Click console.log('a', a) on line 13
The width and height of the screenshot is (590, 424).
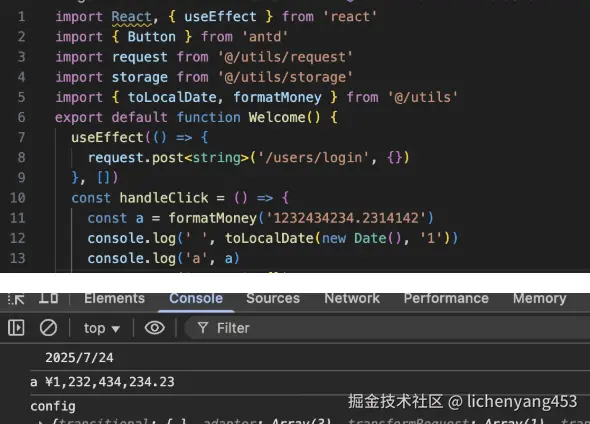pyautogui.click(x=163, y=258)
